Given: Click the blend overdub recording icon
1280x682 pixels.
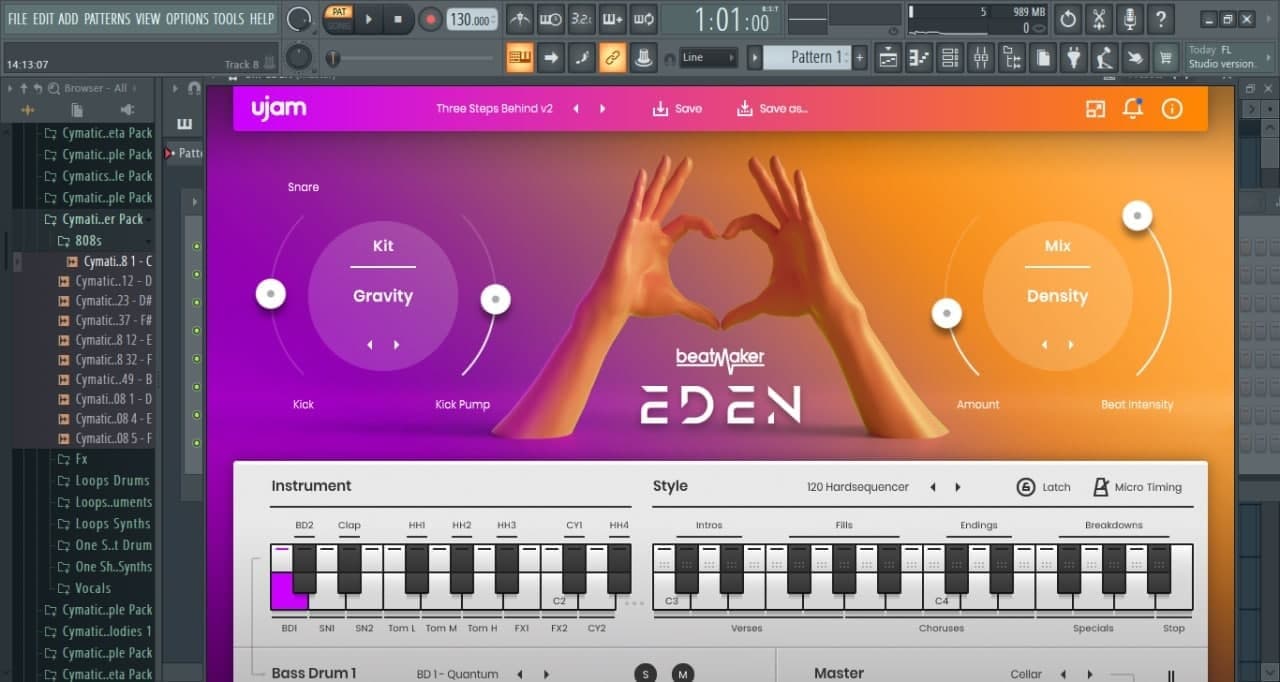Looking at the screenshot, I should click(613, 18).
